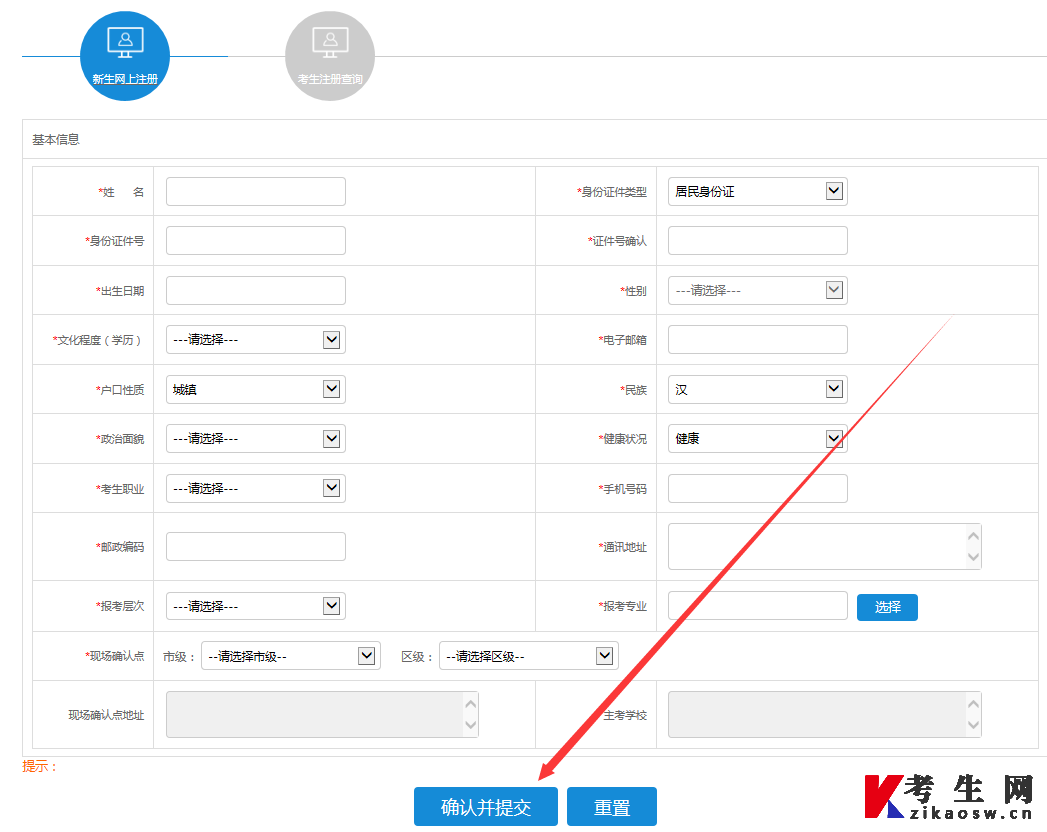The image size is (1047, 832).
Task: Open the 区级 district dropdown
Action: coord(528,656)
